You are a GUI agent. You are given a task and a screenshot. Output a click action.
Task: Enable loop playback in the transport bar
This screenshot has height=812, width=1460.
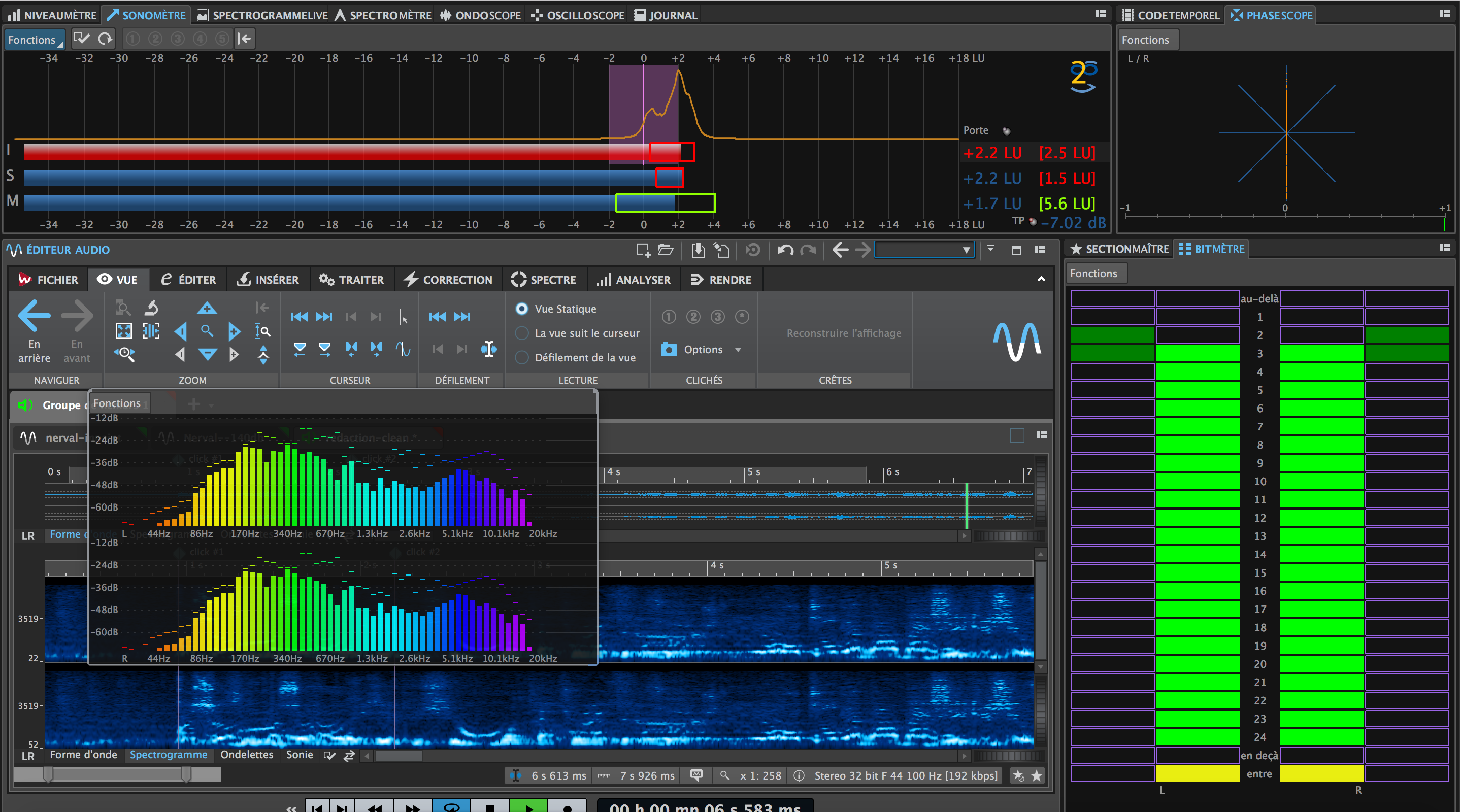[451, 806]
